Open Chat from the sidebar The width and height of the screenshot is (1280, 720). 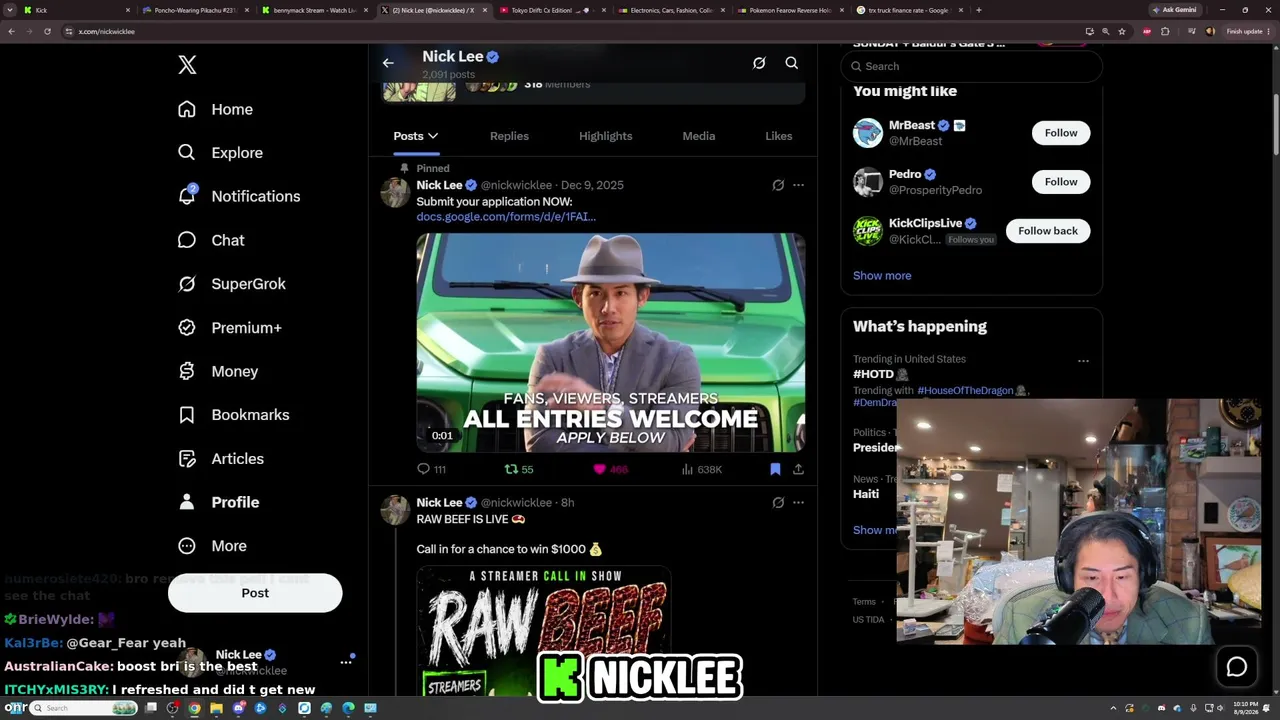(x=211, y=240)
